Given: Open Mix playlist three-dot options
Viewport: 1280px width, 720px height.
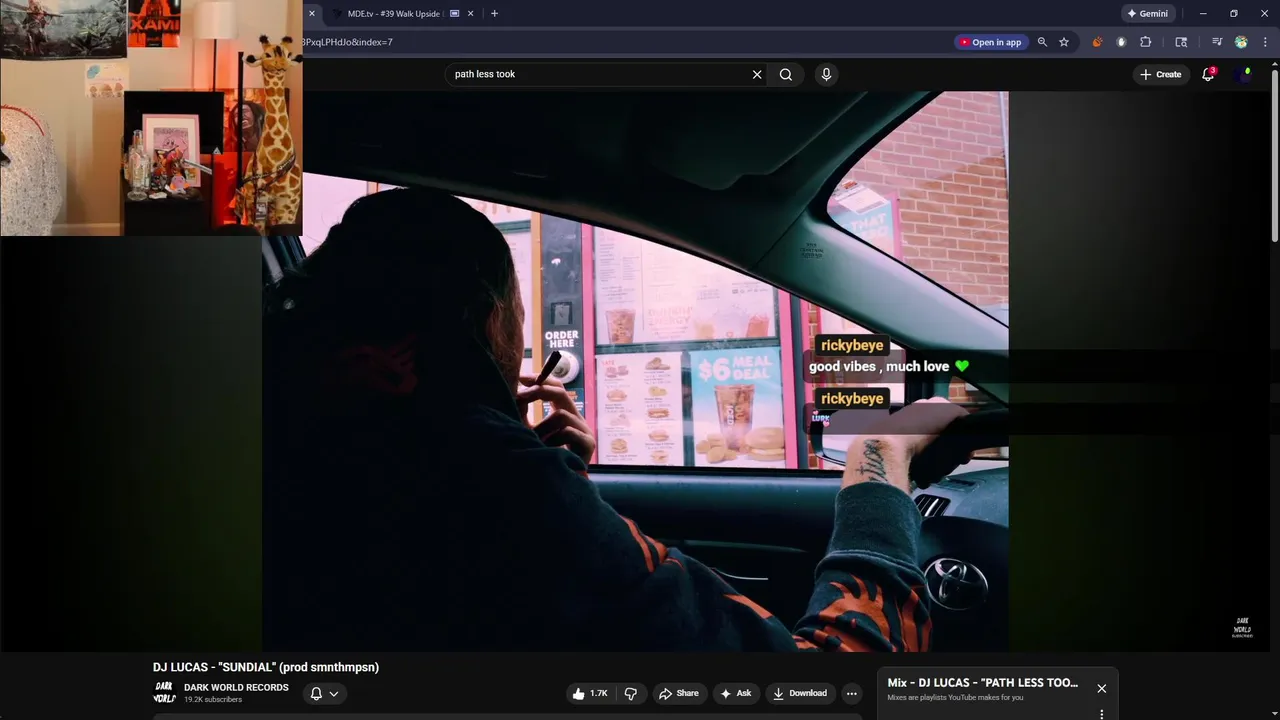Looking at the screenshot, I should click(x=1101, y=714).
